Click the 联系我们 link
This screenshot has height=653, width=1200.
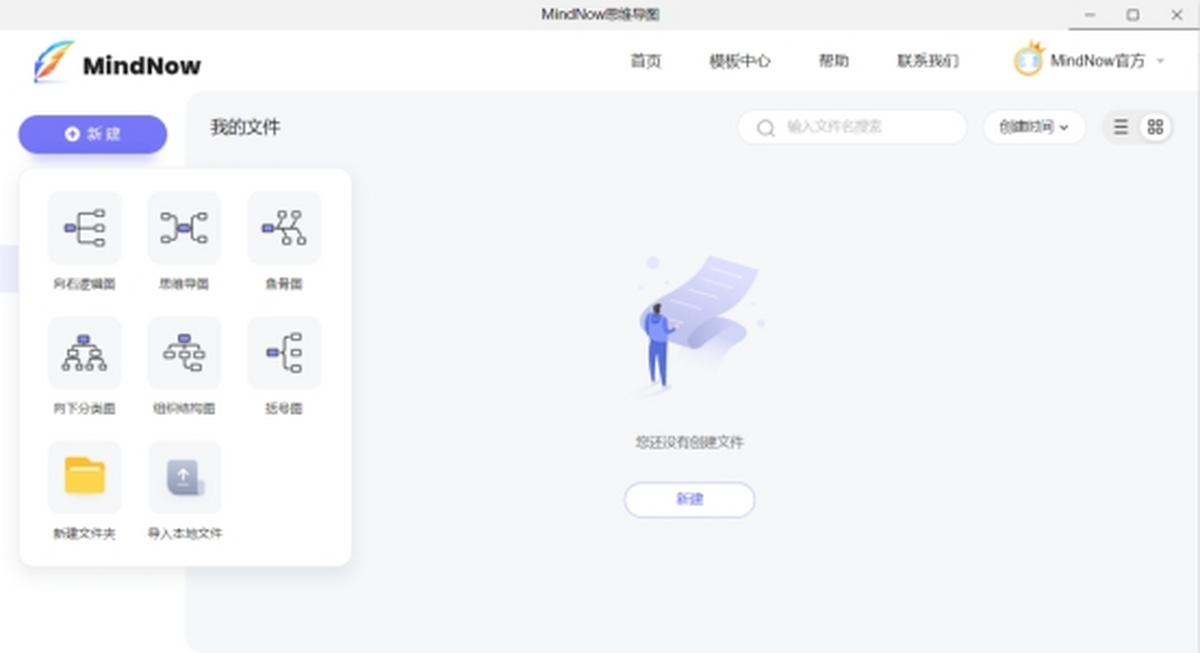tap(925, 61)
